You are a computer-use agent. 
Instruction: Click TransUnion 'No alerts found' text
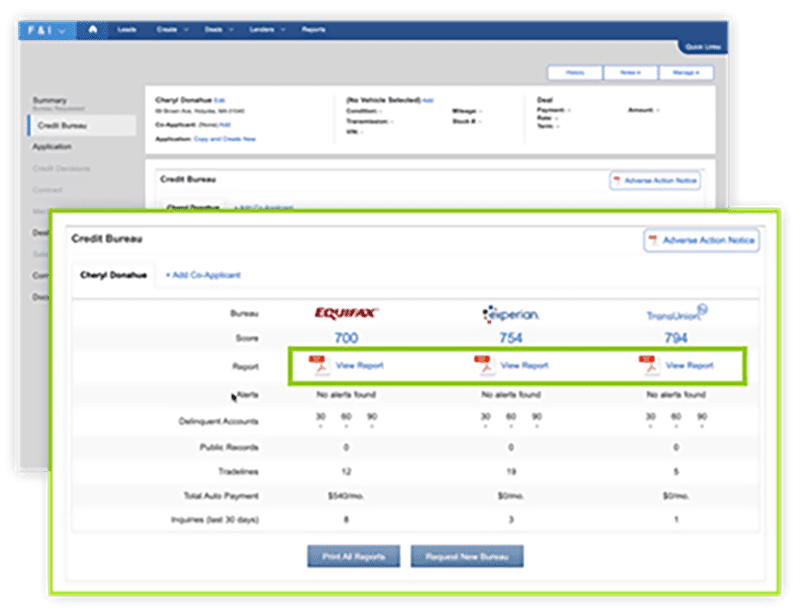coord(676,395)
